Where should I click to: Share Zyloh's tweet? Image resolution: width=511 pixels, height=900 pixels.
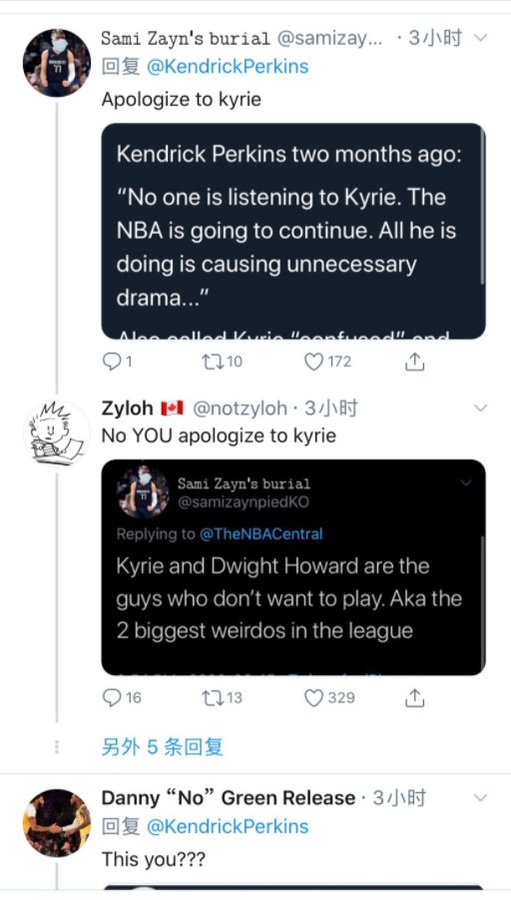pyautogui.click(x=415, y=697)
